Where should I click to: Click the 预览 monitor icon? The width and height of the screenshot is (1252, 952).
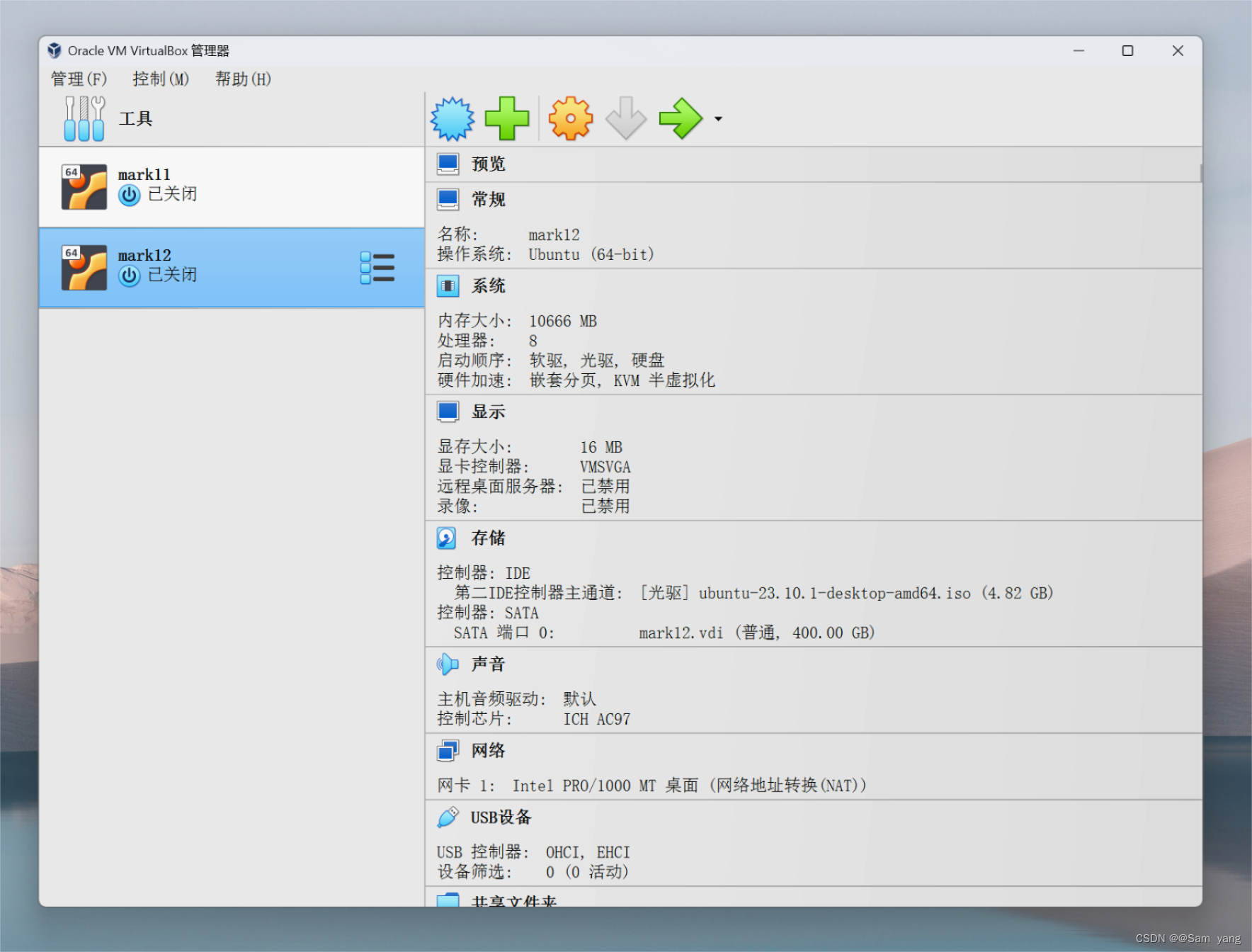(448, 164)
